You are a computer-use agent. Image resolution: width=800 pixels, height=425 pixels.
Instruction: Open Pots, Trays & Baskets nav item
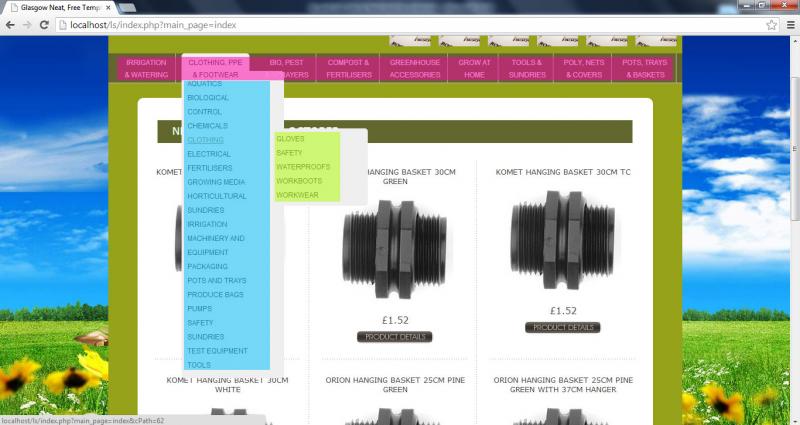pyautogui.click(x=645, y=68)
